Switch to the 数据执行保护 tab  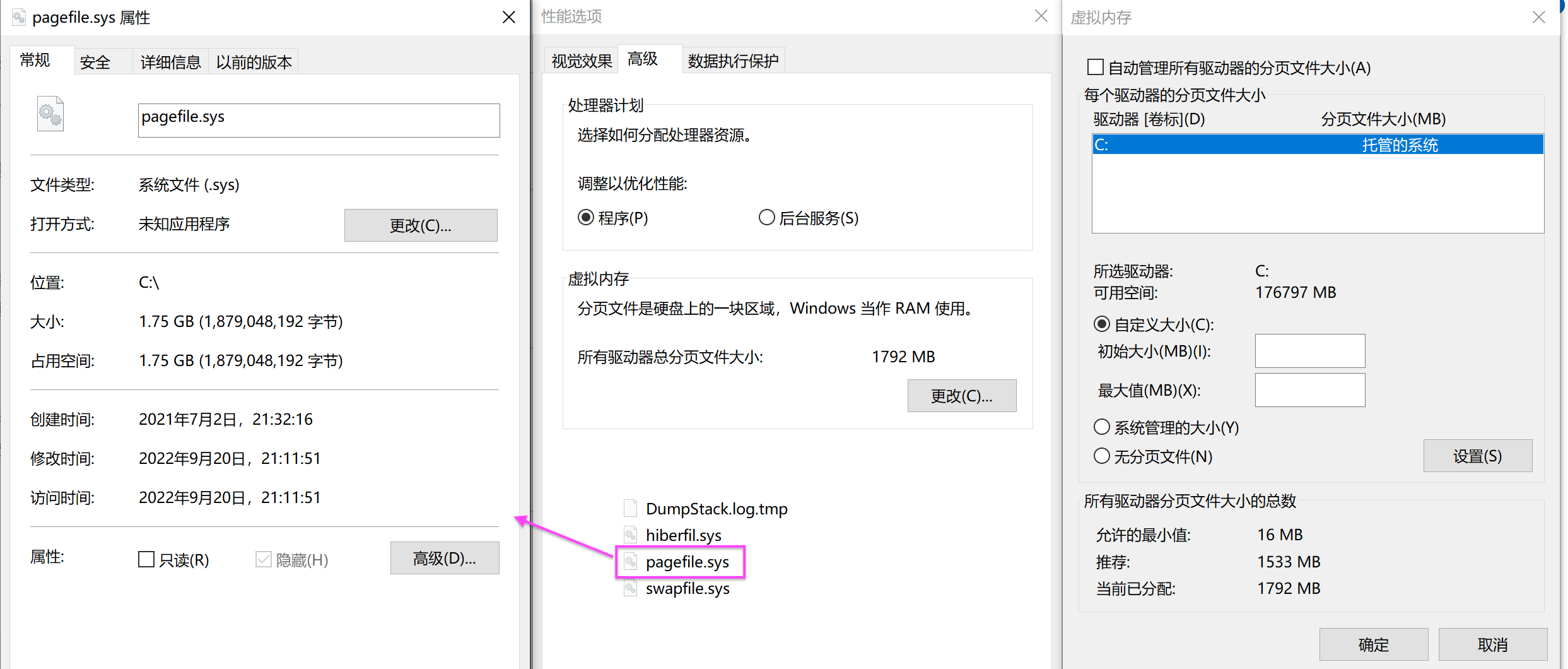pos(733,61)
